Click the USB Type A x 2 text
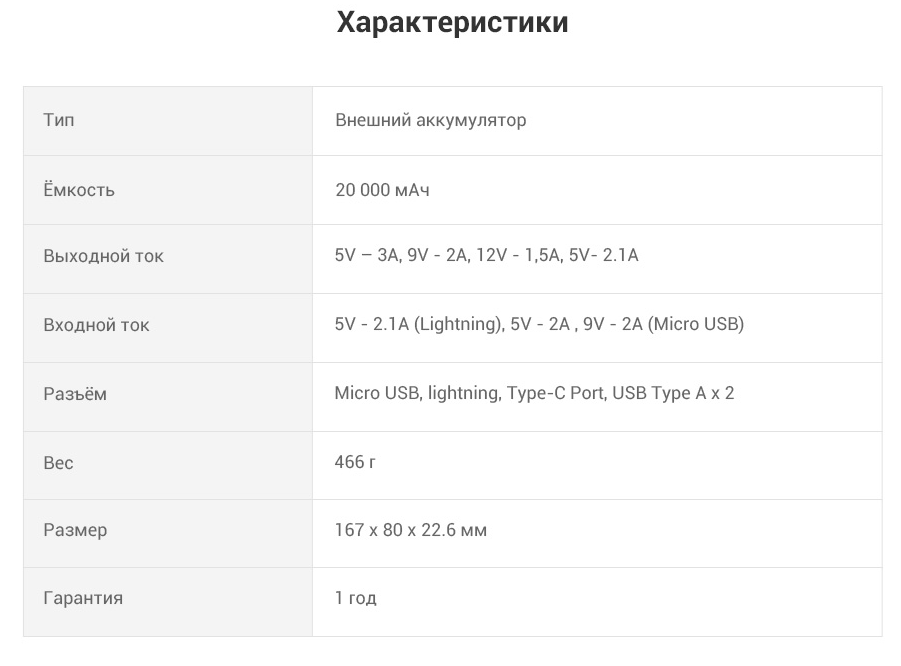Image resolution: width=901 pixels, height=666 pixels. pos(673,393)
